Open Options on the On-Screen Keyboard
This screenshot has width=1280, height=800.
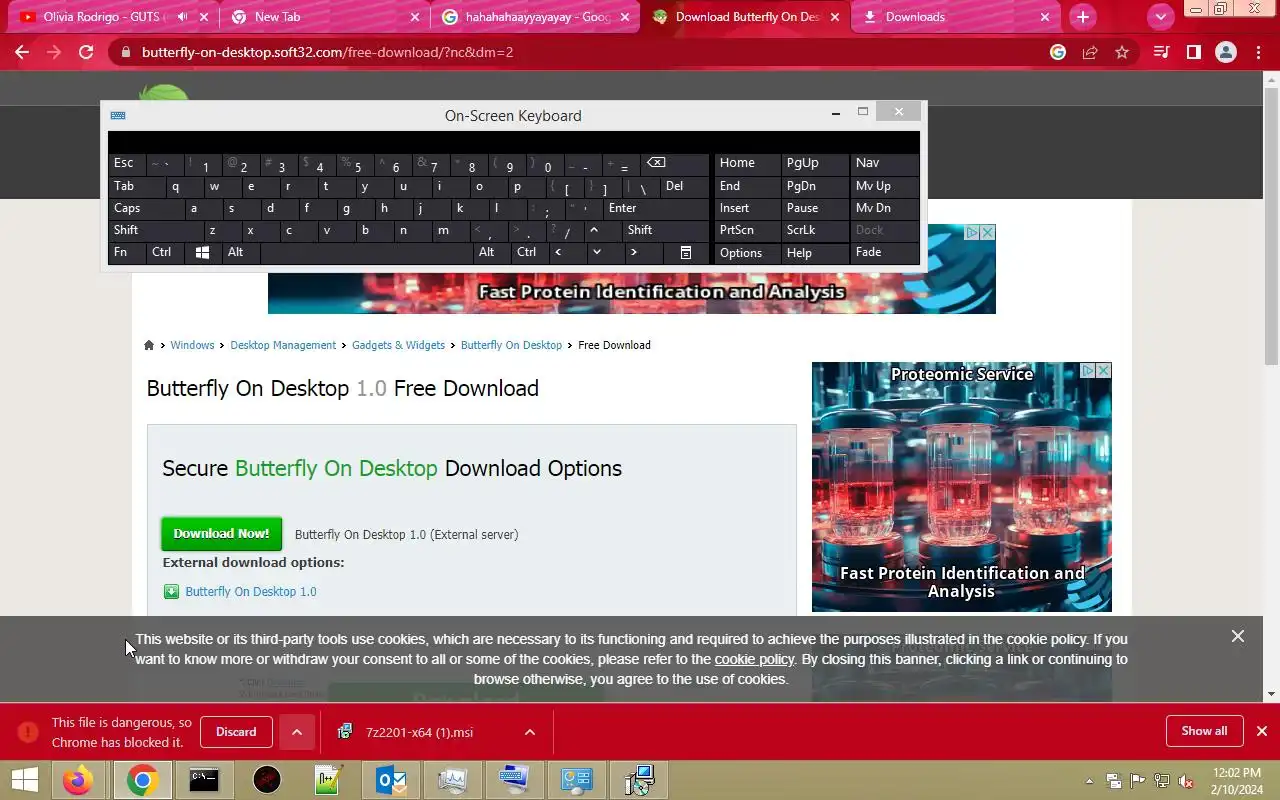746,253
